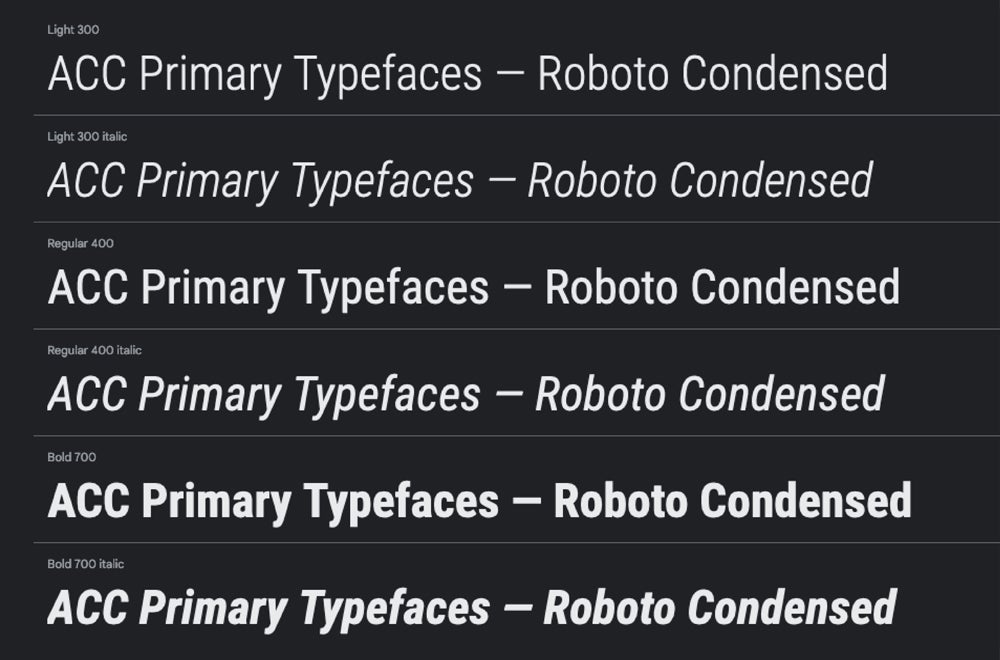The height and width of the screenshot is (660, 1000).
Task: Click the "Bold 700 italic" style label
Action: click(86, 564)
